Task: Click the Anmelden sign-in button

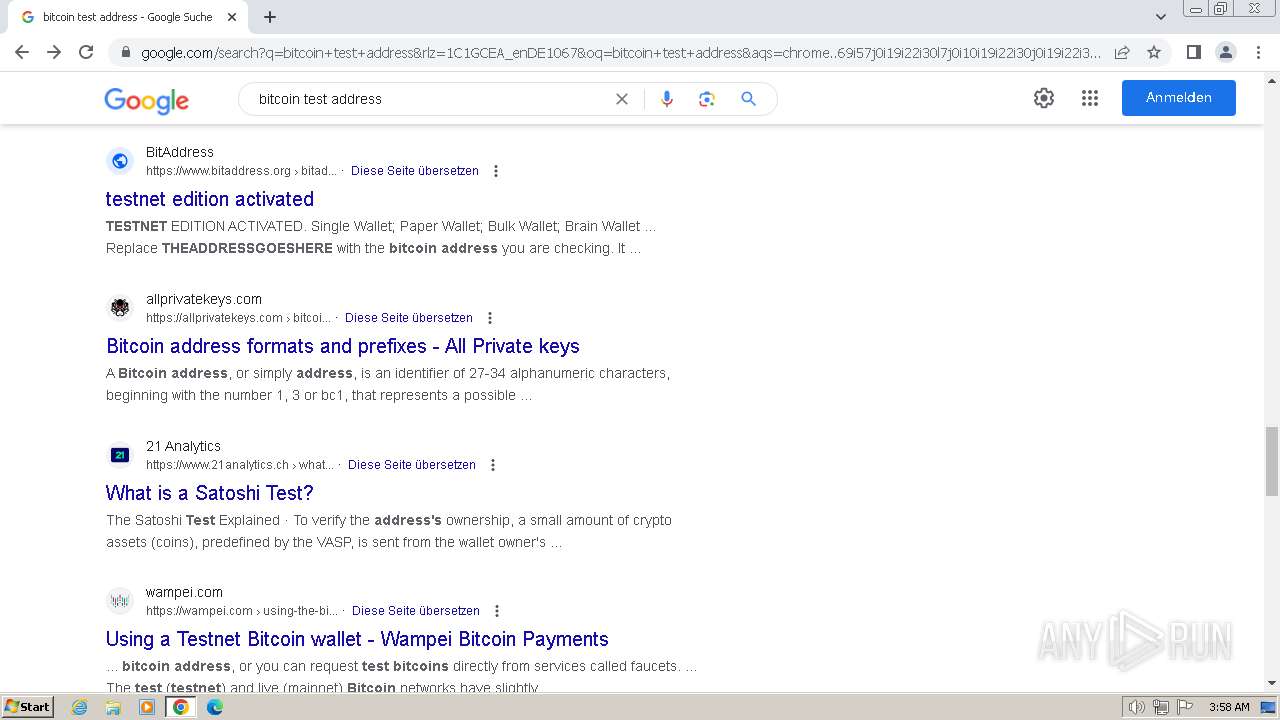Action: click(x=1179, y=98)
